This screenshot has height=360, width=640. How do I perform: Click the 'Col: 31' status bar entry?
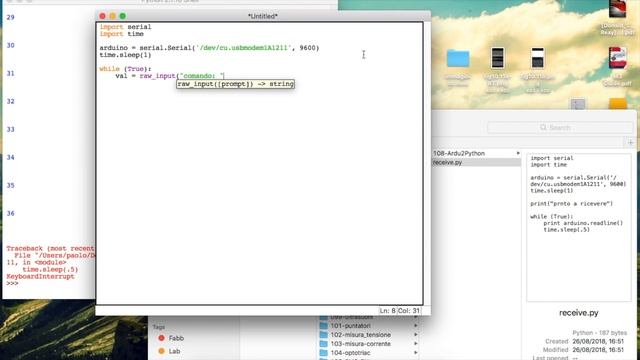pos(409,311)
